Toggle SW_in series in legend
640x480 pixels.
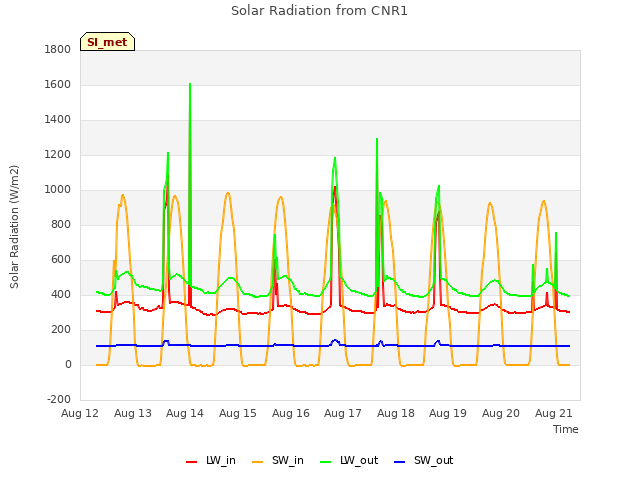click(x=278, y=460)
